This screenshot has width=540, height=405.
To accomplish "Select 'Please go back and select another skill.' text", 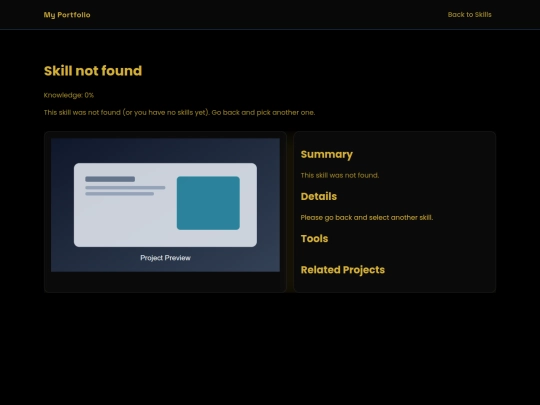I will point(367,218).
